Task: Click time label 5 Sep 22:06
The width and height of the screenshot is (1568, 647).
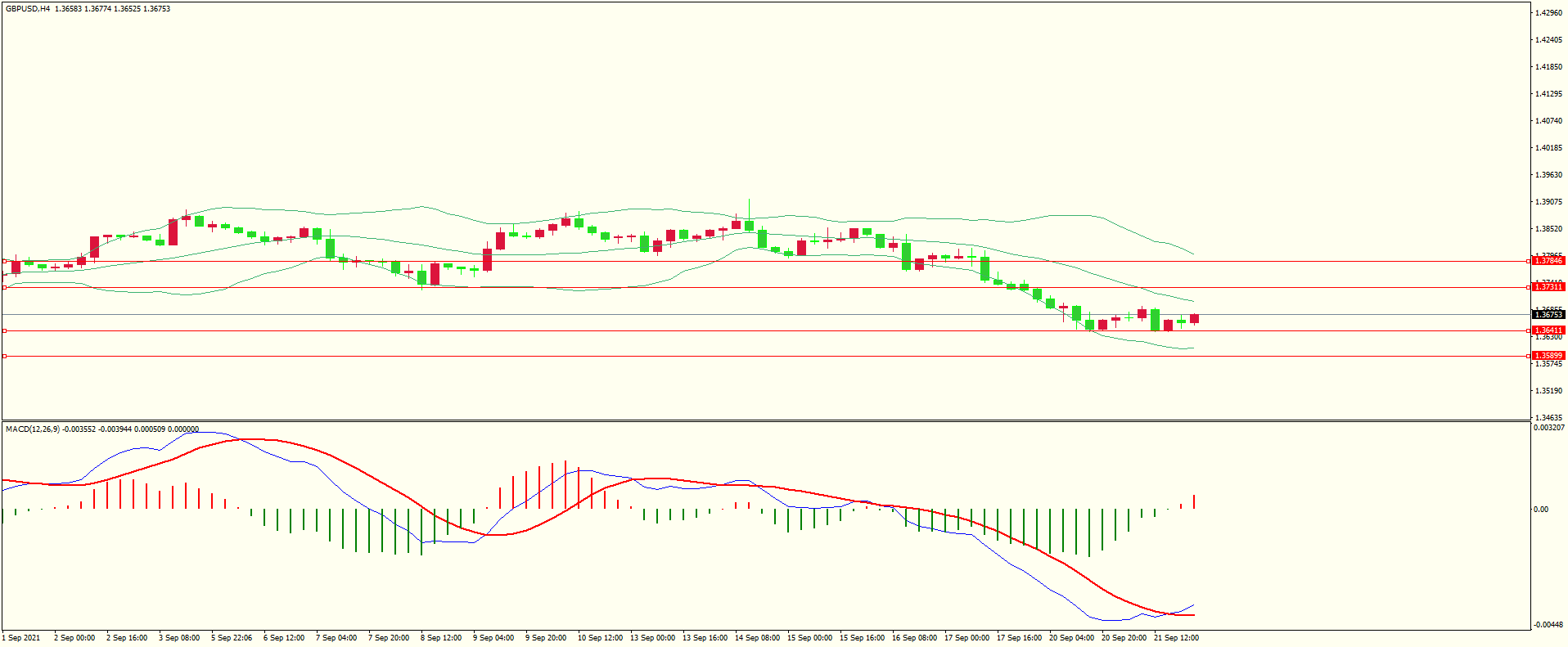Action: click(x=232, y=638)
